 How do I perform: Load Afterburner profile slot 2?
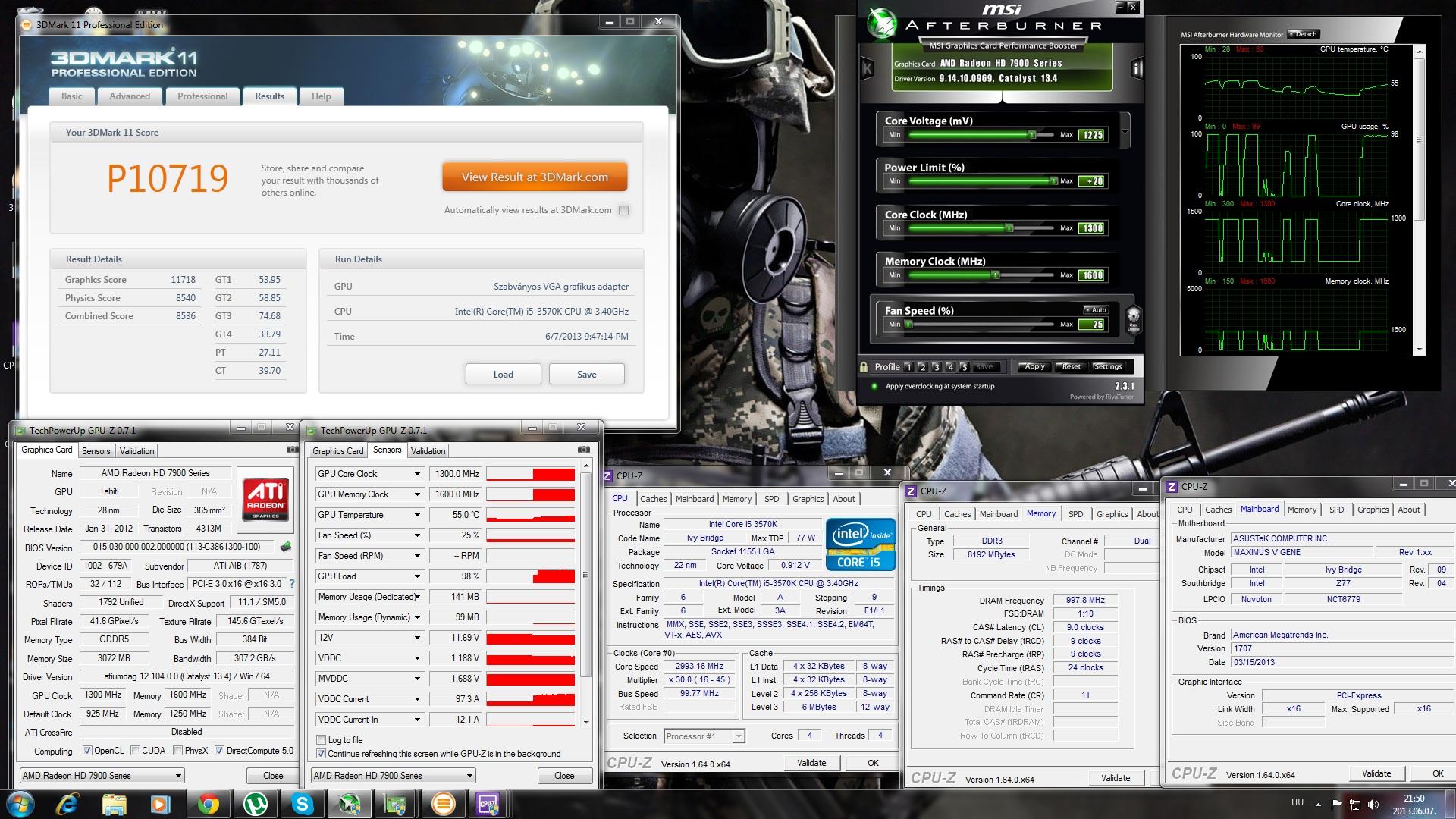click(x=922, y=367)
